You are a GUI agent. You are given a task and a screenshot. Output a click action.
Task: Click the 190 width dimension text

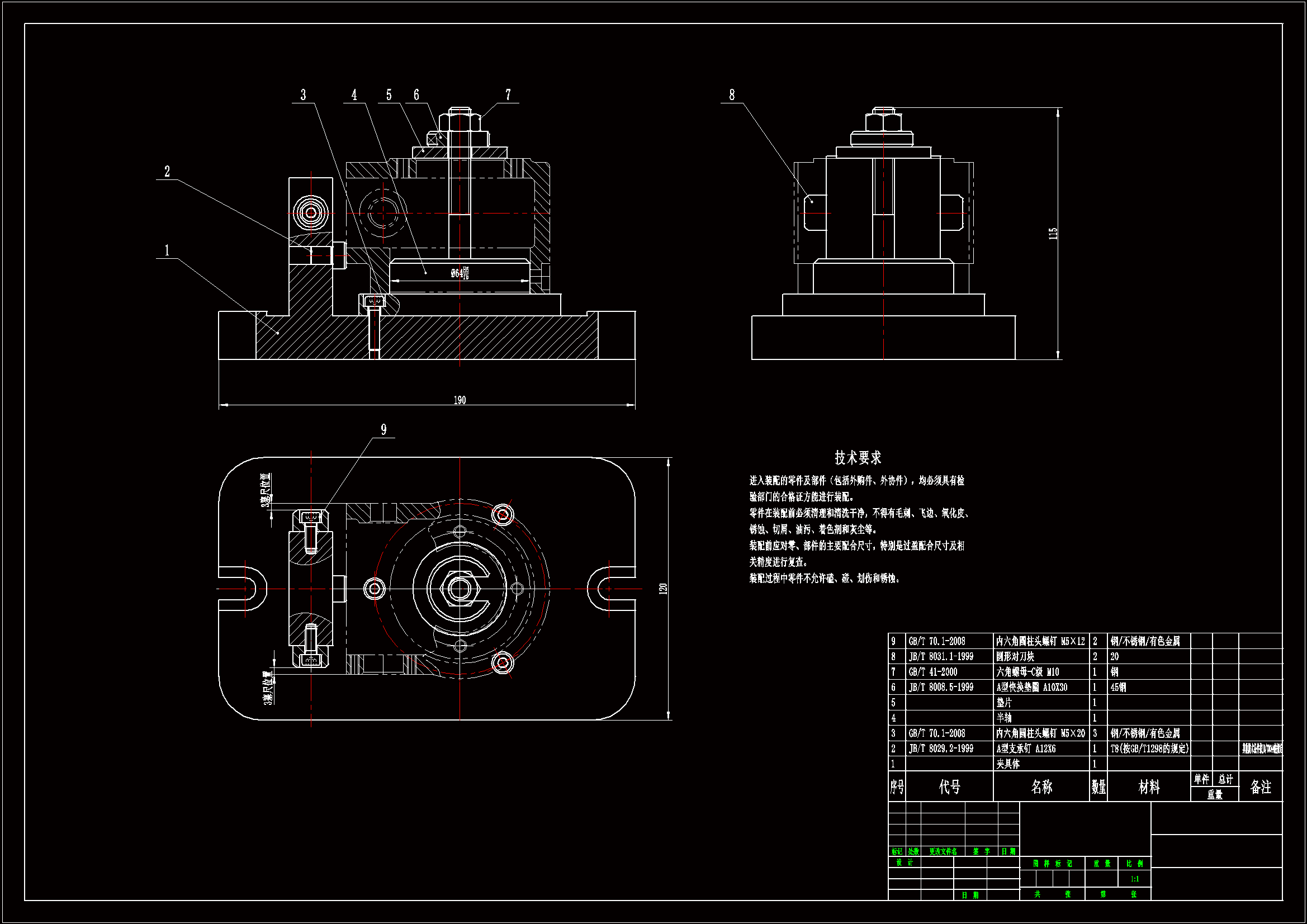460,400
